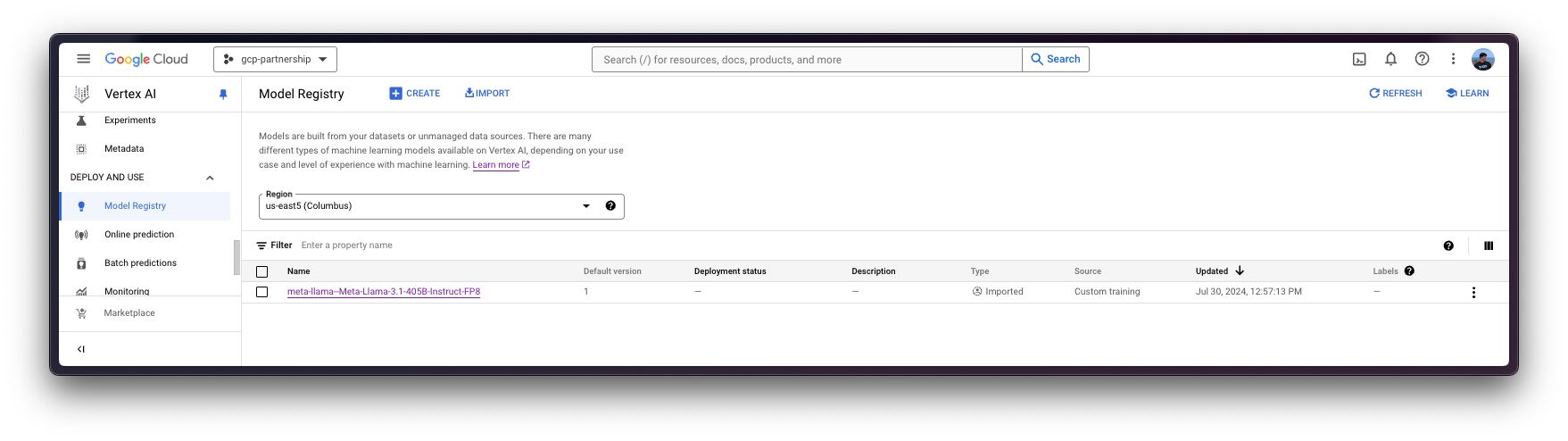Screen dimensions: 1568x441
Task: Click the sidebar scrollbar
Action: pos(236,257)
